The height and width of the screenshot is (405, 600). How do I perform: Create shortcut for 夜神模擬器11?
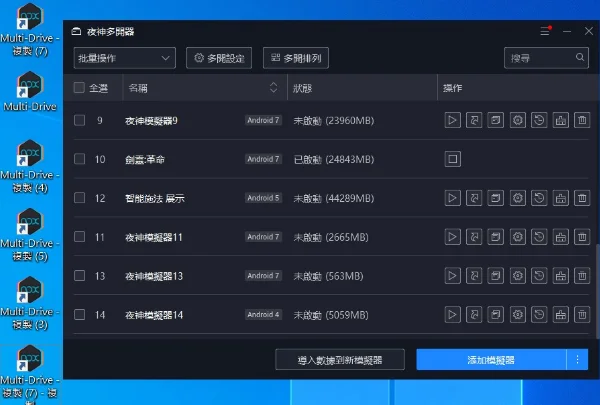[474, 237]
